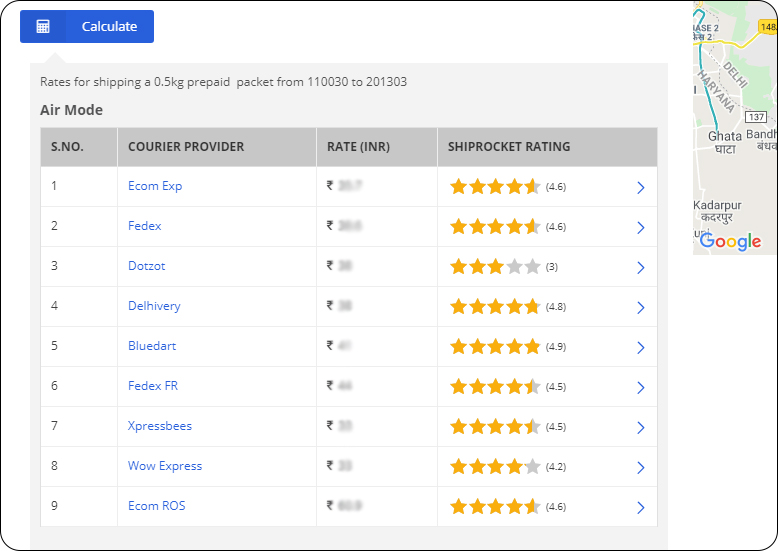Click the calculator icon on Calculate button
The image size is (778, 551).
coord(43,26)
